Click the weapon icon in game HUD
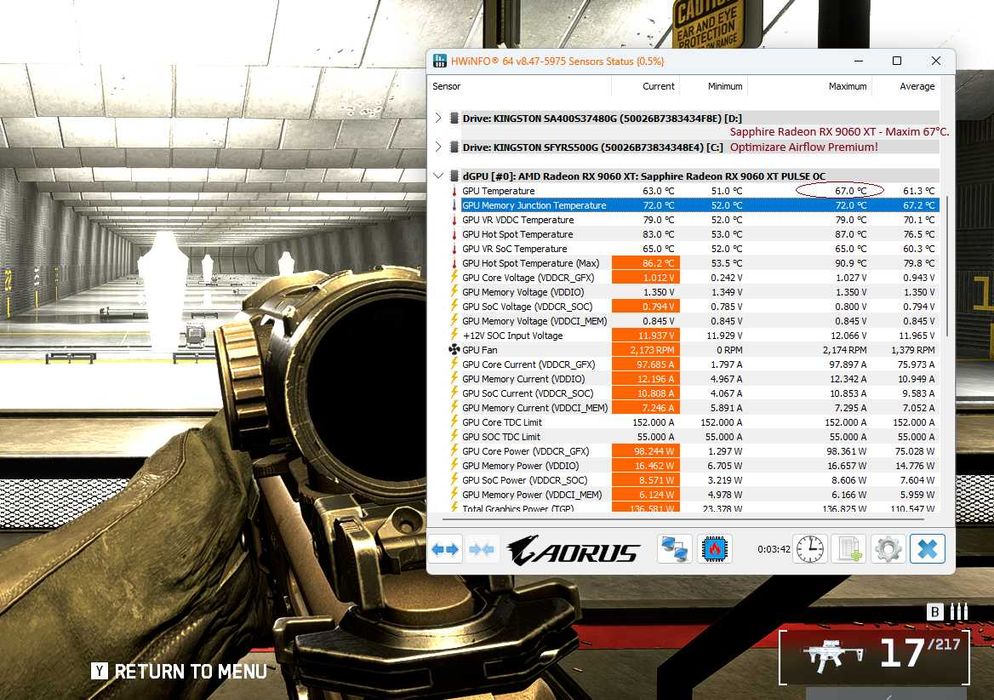 click(x=832, y=656)
